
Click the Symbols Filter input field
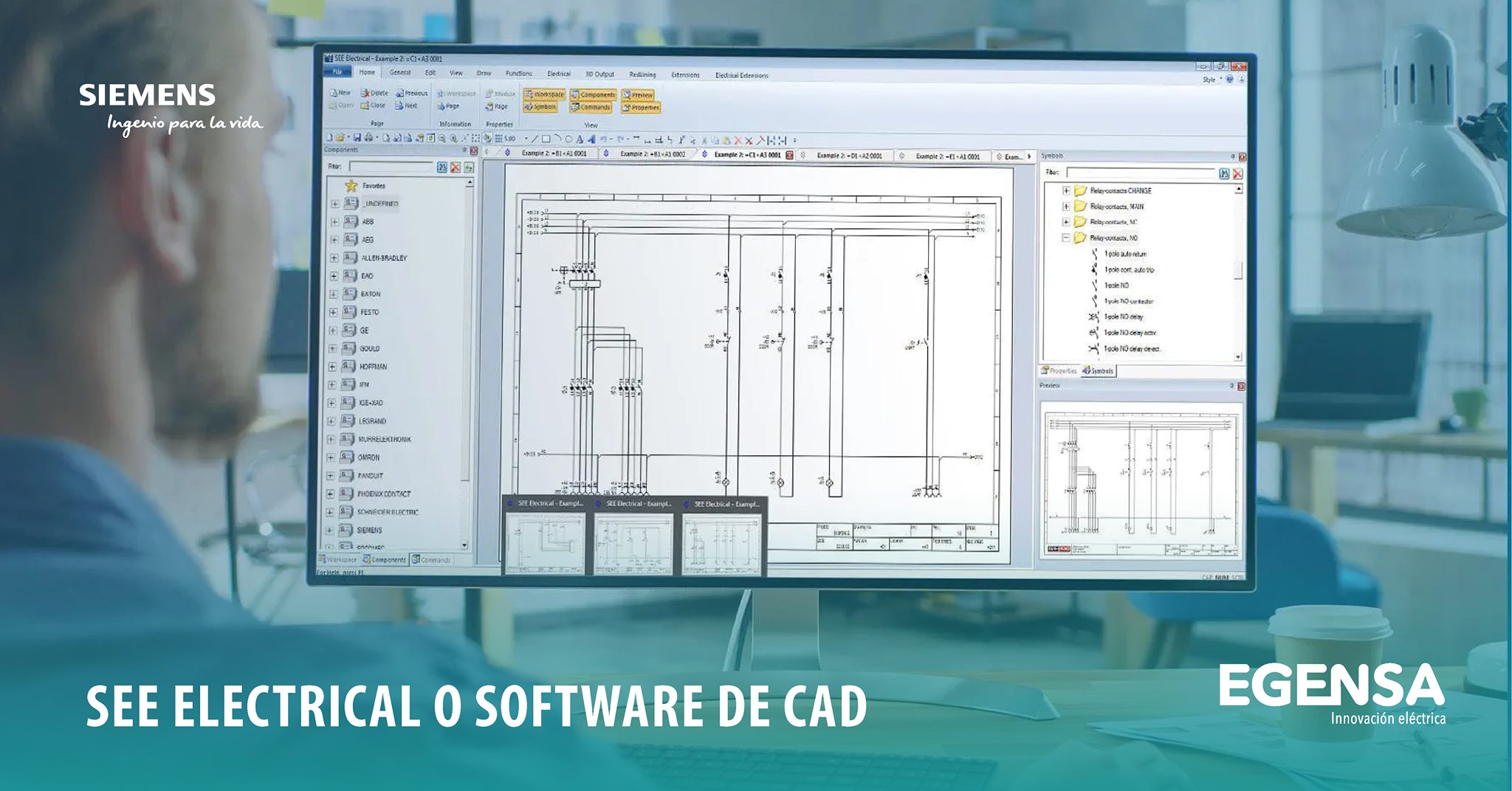1141,173
